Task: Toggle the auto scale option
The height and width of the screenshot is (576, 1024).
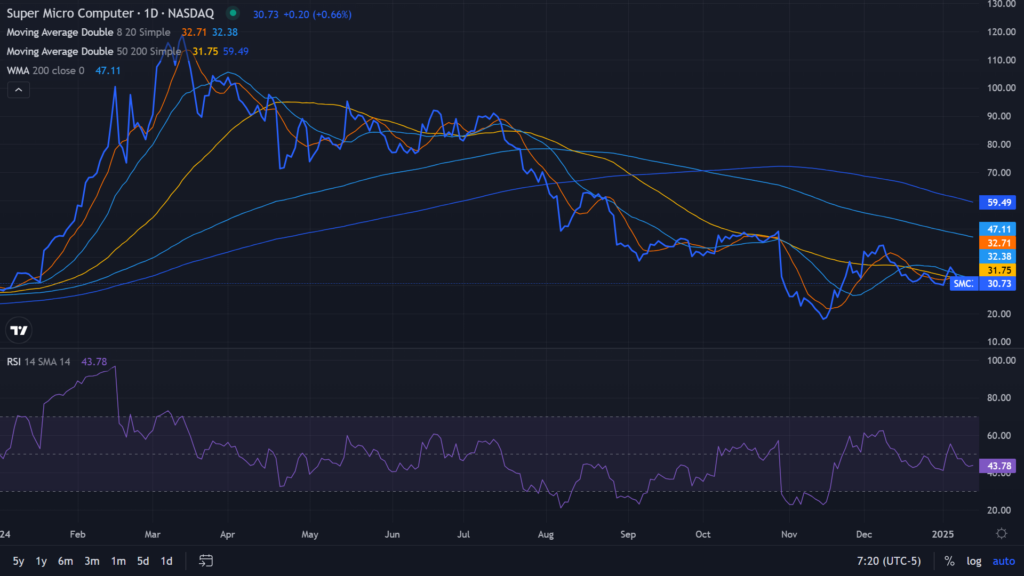Action: [1003, 561]
